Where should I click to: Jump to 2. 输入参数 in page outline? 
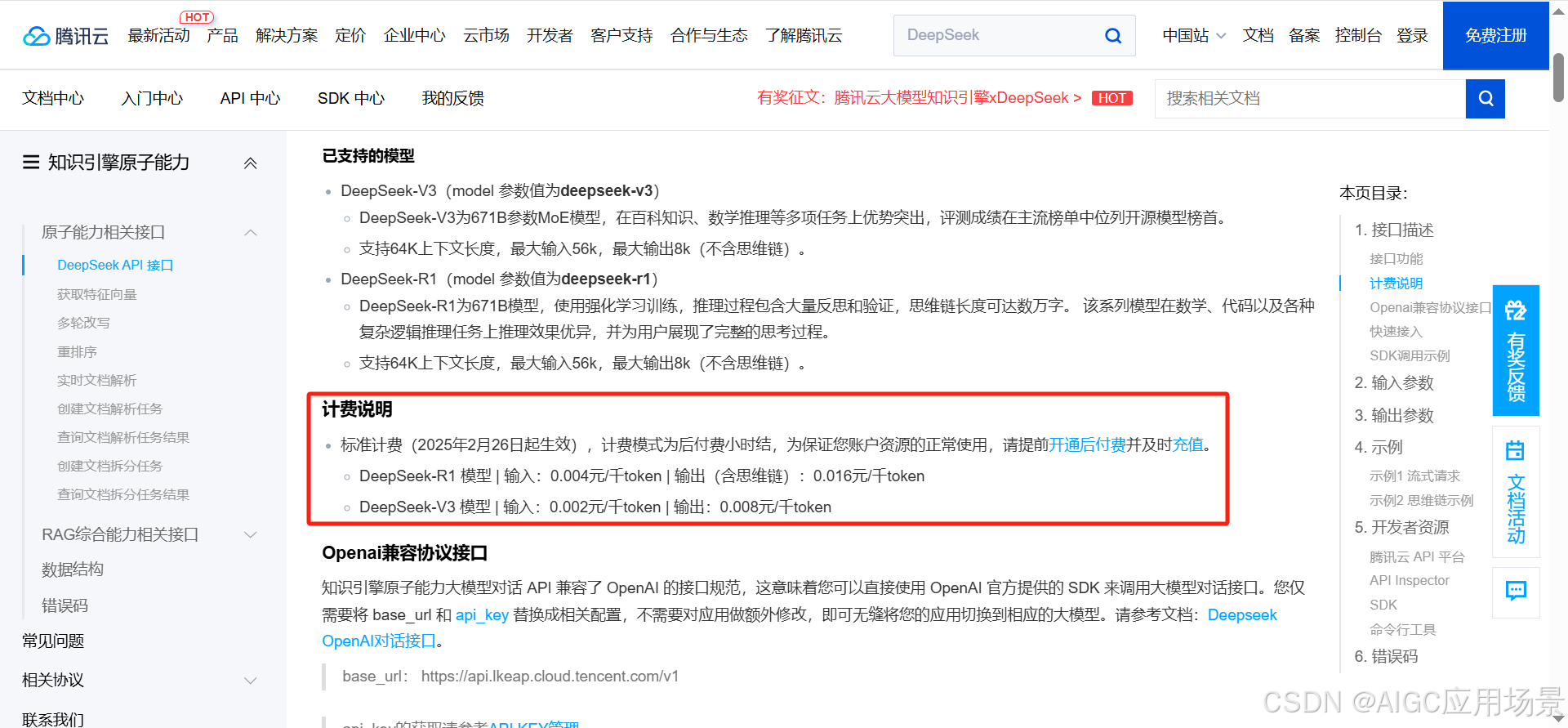(1394, 383)
